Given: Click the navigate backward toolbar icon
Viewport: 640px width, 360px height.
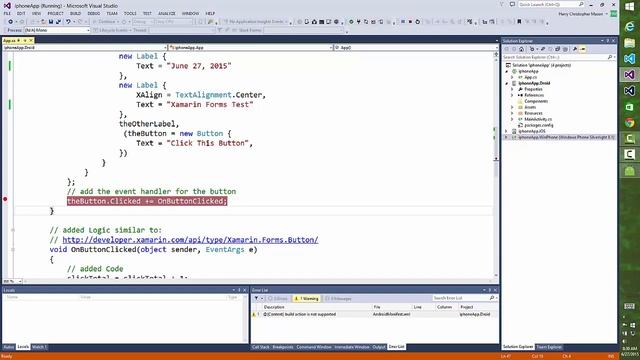Looking at the screenshot, I should (x=11, y=22).
